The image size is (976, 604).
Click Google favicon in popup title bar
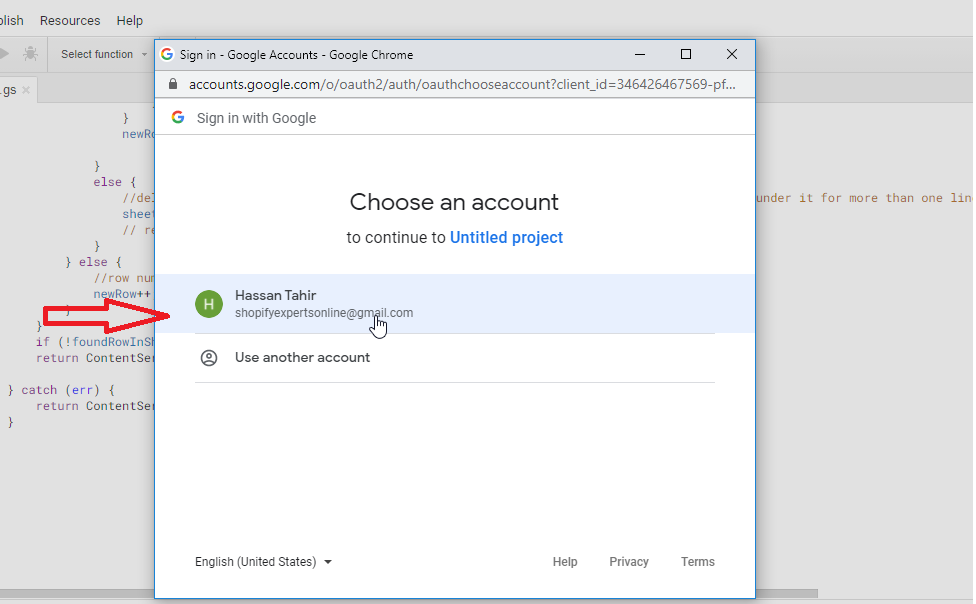(x=167, y=54)
